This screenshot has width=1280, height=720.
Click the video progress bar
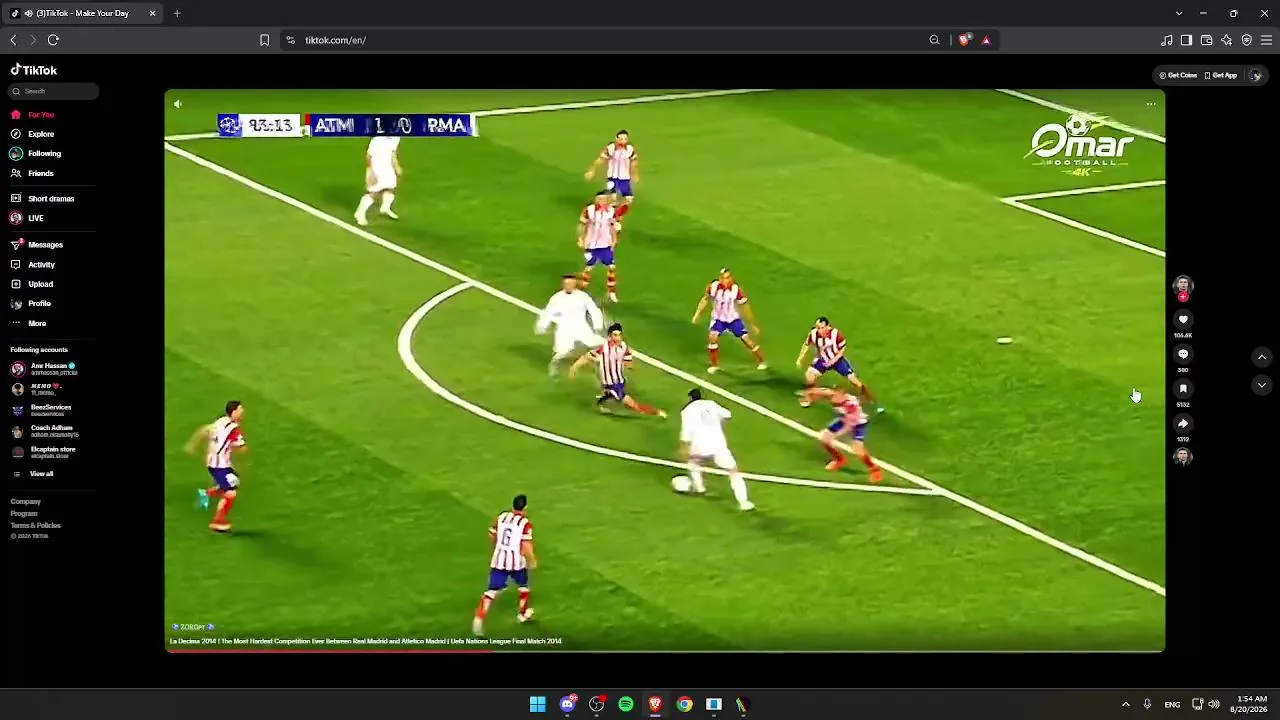(x=665, y=652)
